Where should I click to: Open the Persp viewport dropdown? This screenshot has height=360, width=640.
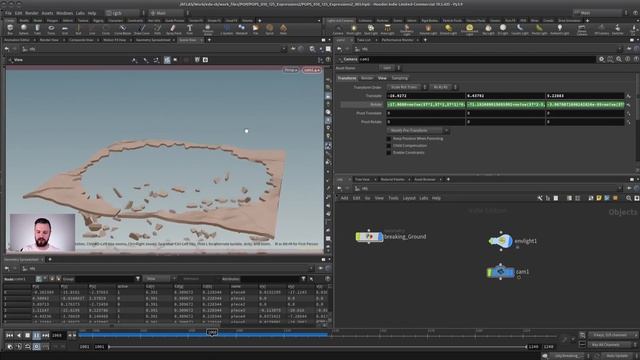click(291, 70)
